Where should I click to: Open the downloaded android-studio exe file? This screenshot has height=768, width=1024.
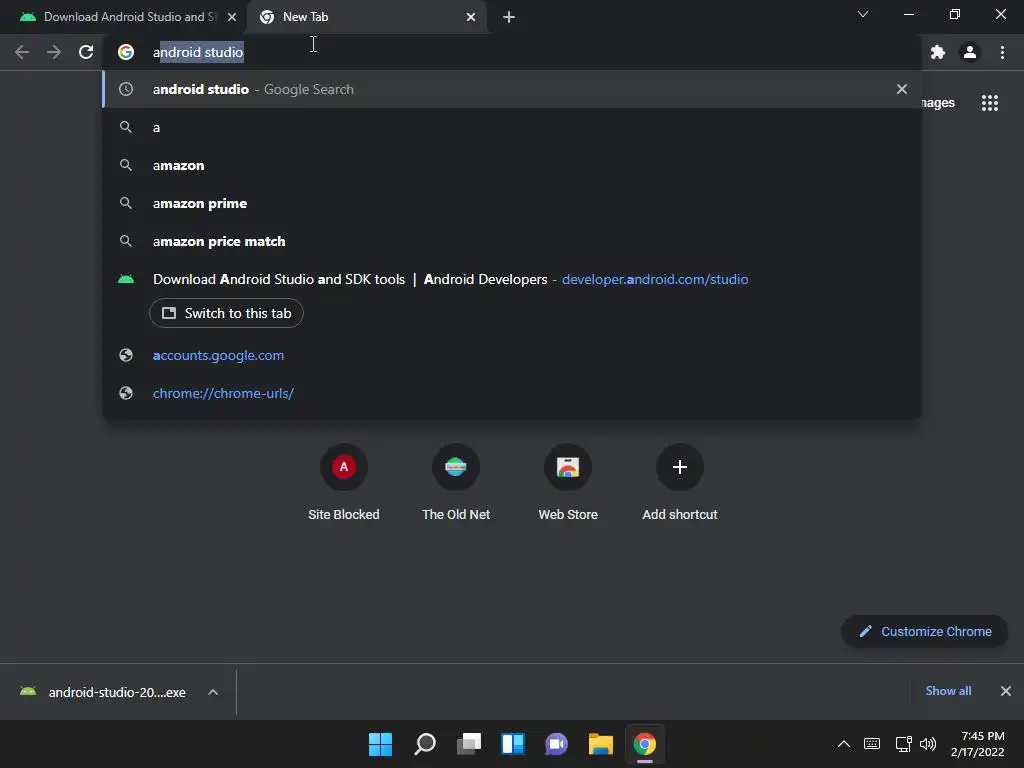(104, 692)
